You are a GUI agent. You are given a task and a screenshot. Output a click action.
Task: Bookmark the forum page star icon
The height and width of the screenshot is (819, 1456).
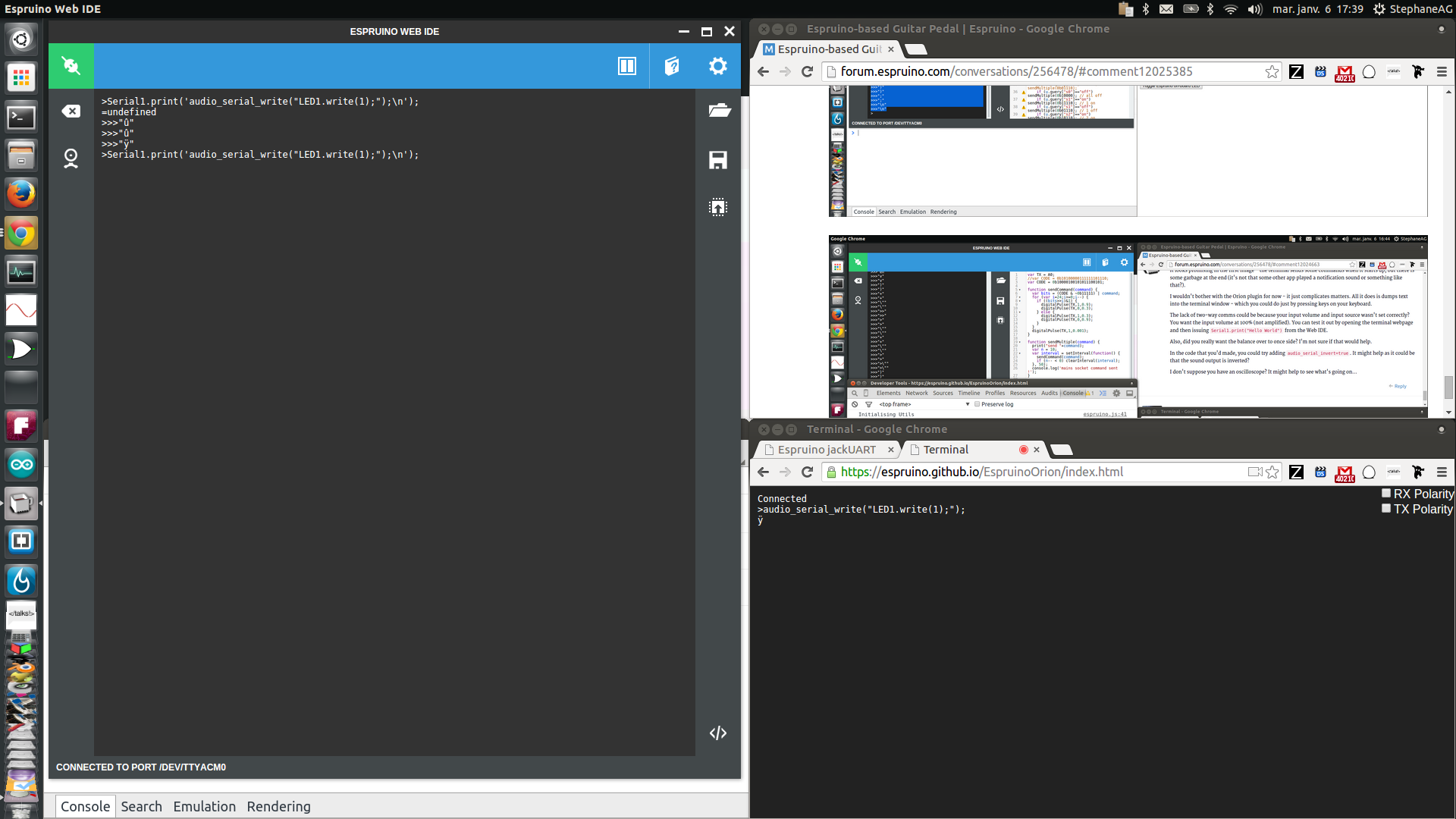1272,71
